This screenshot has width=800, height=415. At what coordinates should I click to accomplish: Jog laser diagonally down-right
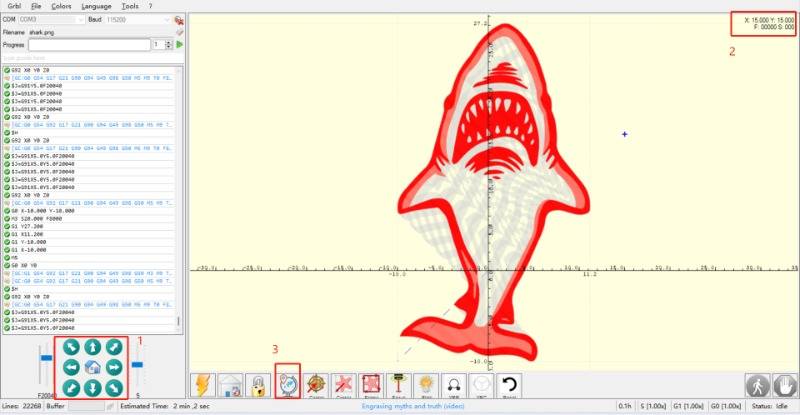114,387
